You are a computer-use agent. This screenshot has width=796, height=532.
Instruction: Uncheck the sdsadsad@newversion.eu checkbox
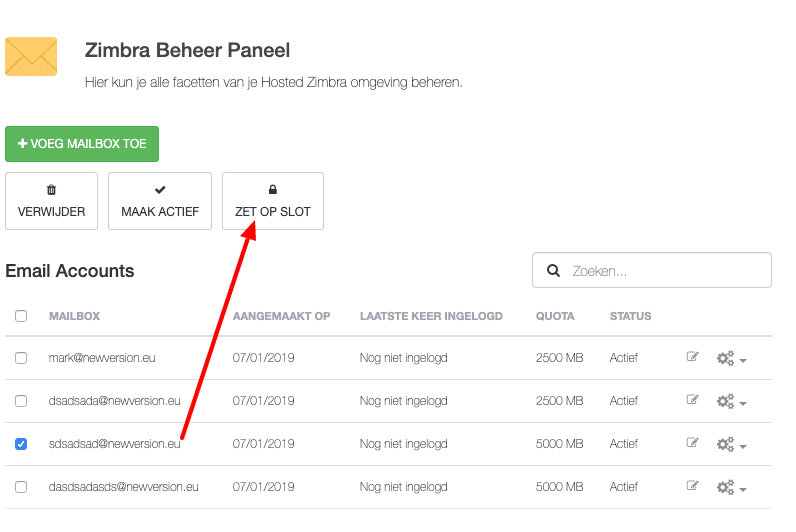coord(21,444)
